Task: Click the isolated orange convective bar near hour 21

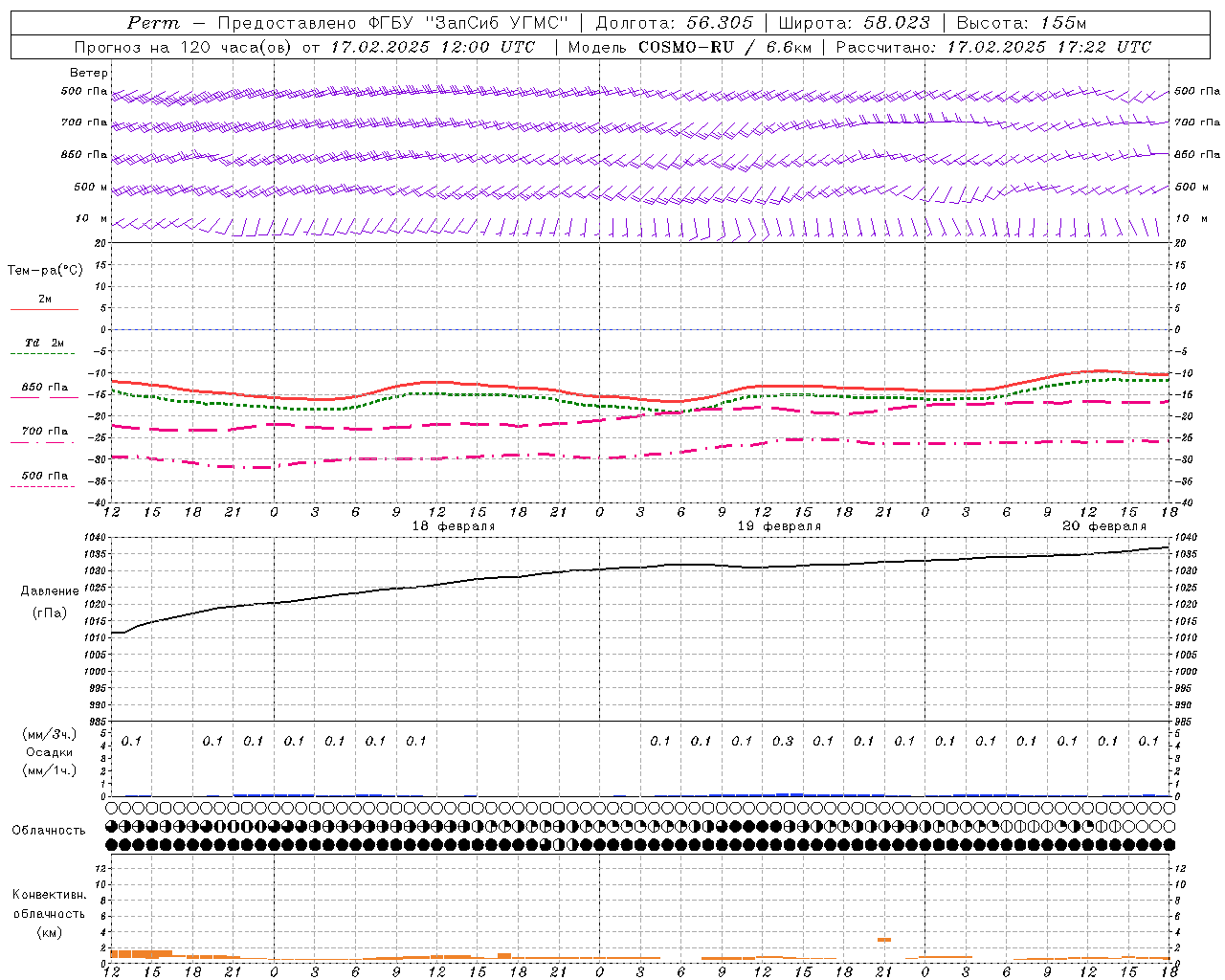Action: [x=884, y=940]
